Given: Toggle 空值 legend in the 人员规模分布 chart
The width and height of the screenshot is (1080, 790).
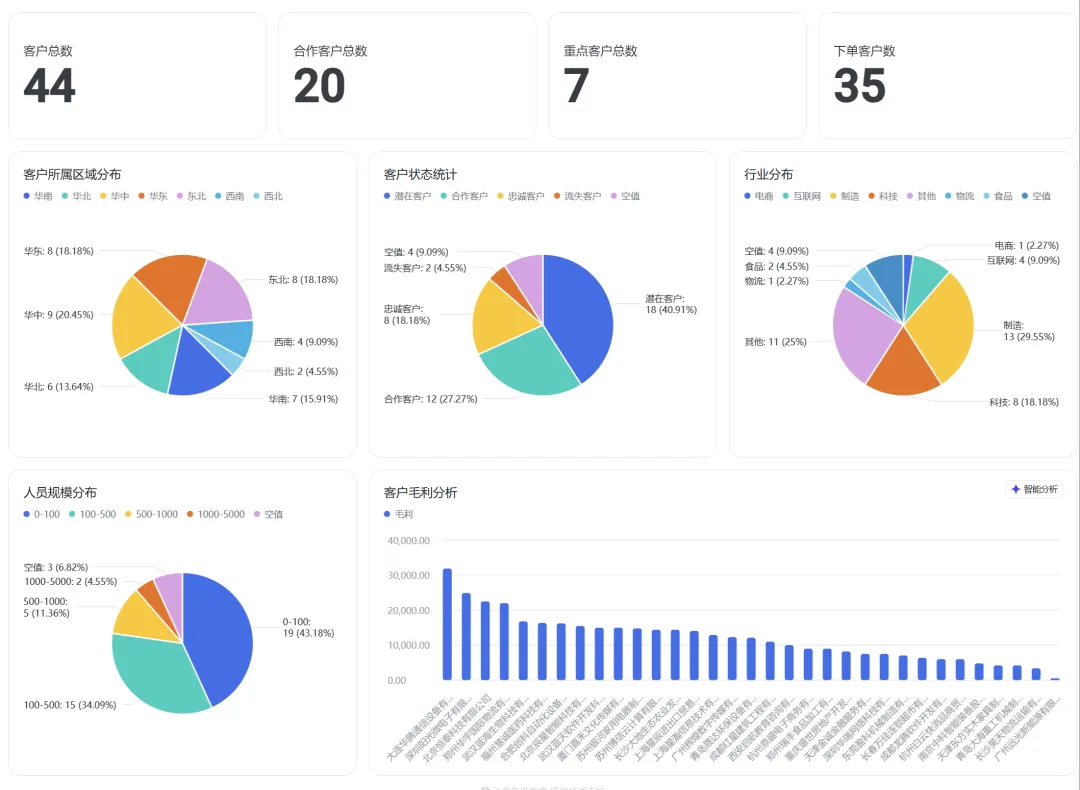Looking at the screenshot, I should [269, 514].
